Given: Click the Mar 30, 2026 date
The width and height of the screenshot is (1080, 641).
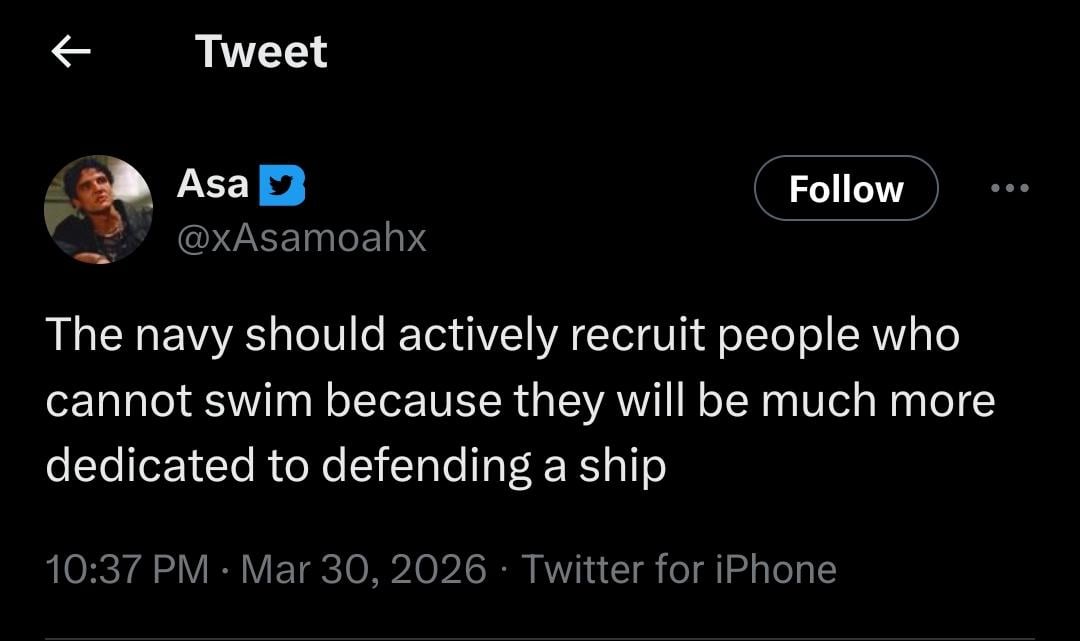Looking at the screenshot, I should (x=364, y=569).
